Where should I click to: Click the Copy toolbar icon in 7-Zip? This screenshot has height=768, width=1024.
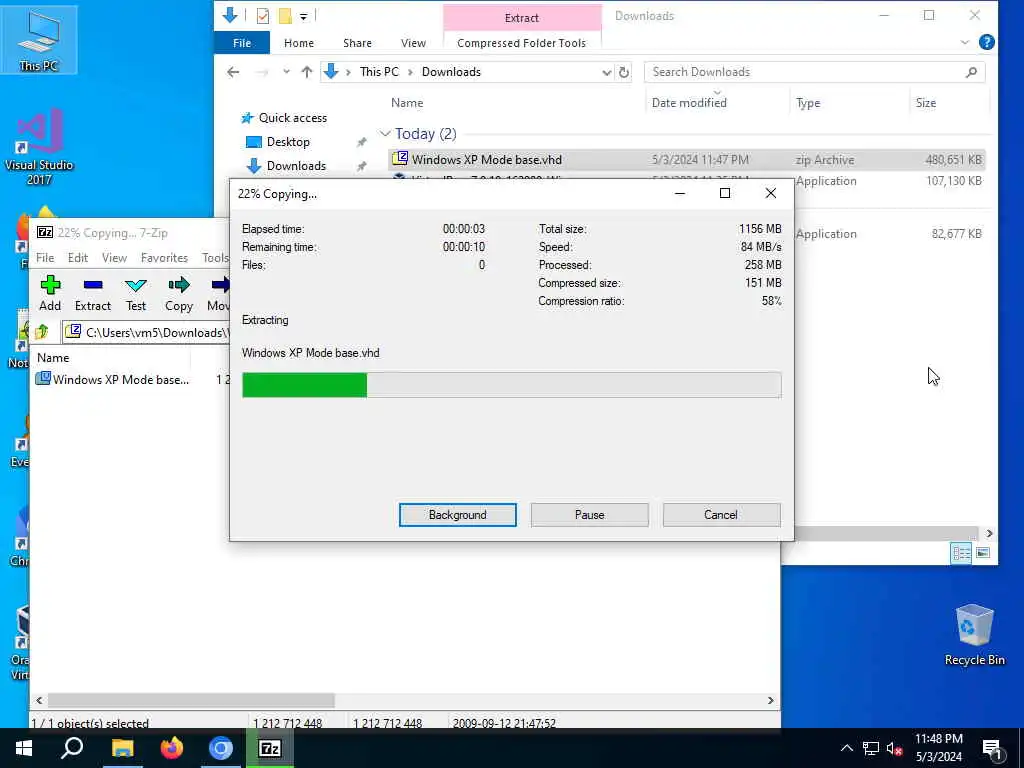178,293
